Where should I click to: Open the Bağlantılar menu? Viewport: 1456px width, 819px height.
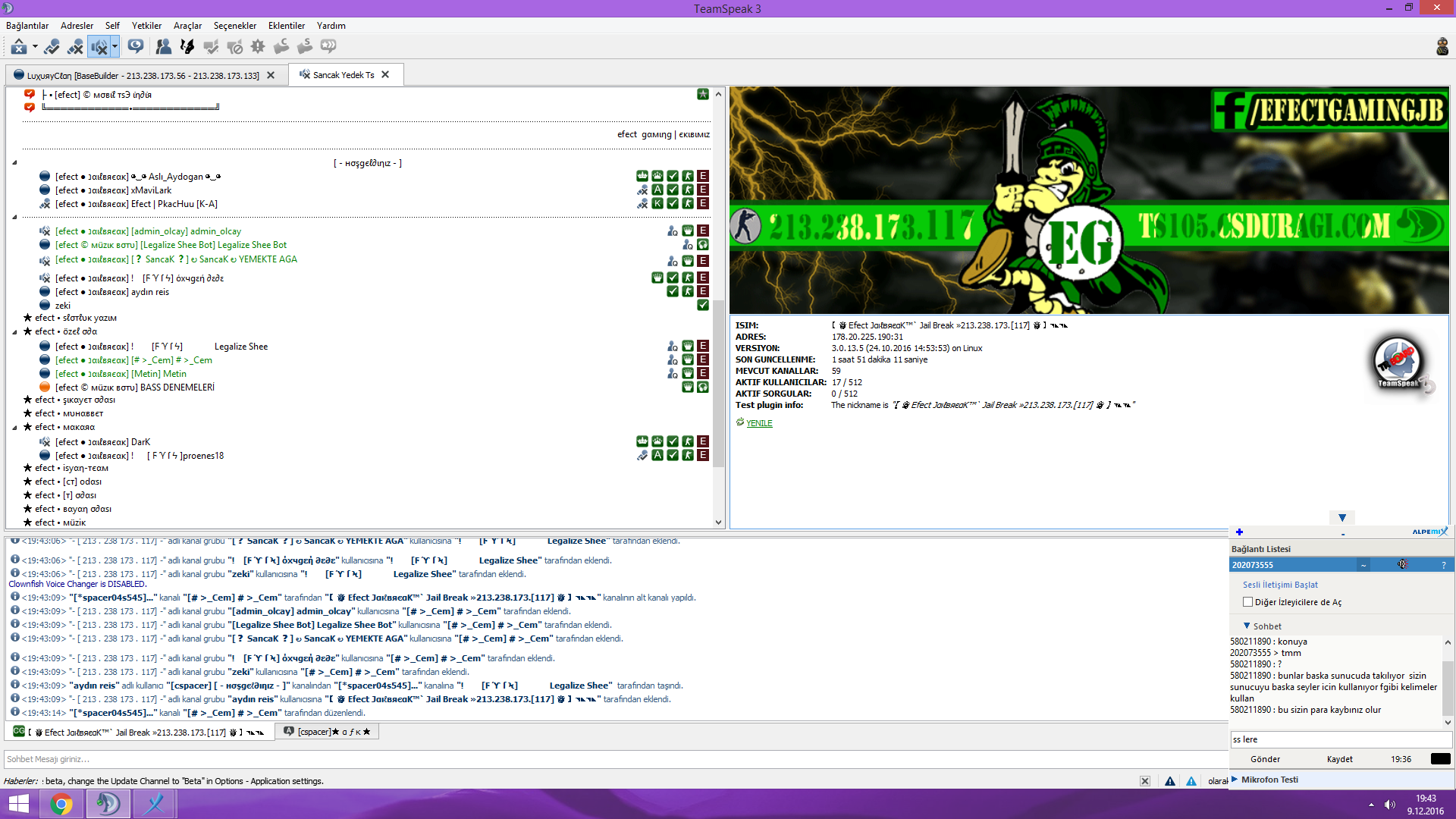27,26
